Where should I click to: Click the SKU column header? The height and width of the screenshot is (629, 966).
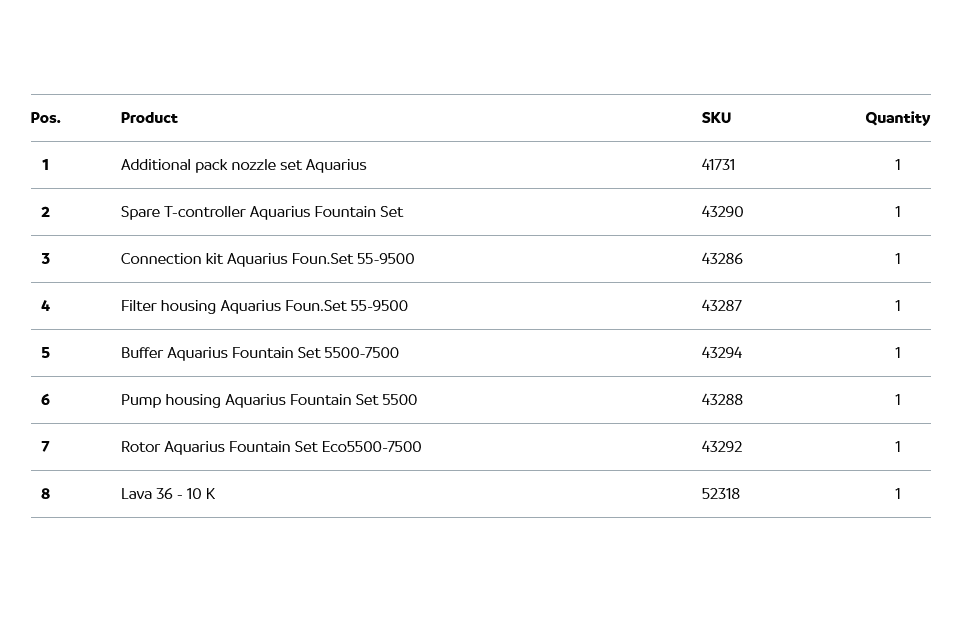click(x=716, y=118)
